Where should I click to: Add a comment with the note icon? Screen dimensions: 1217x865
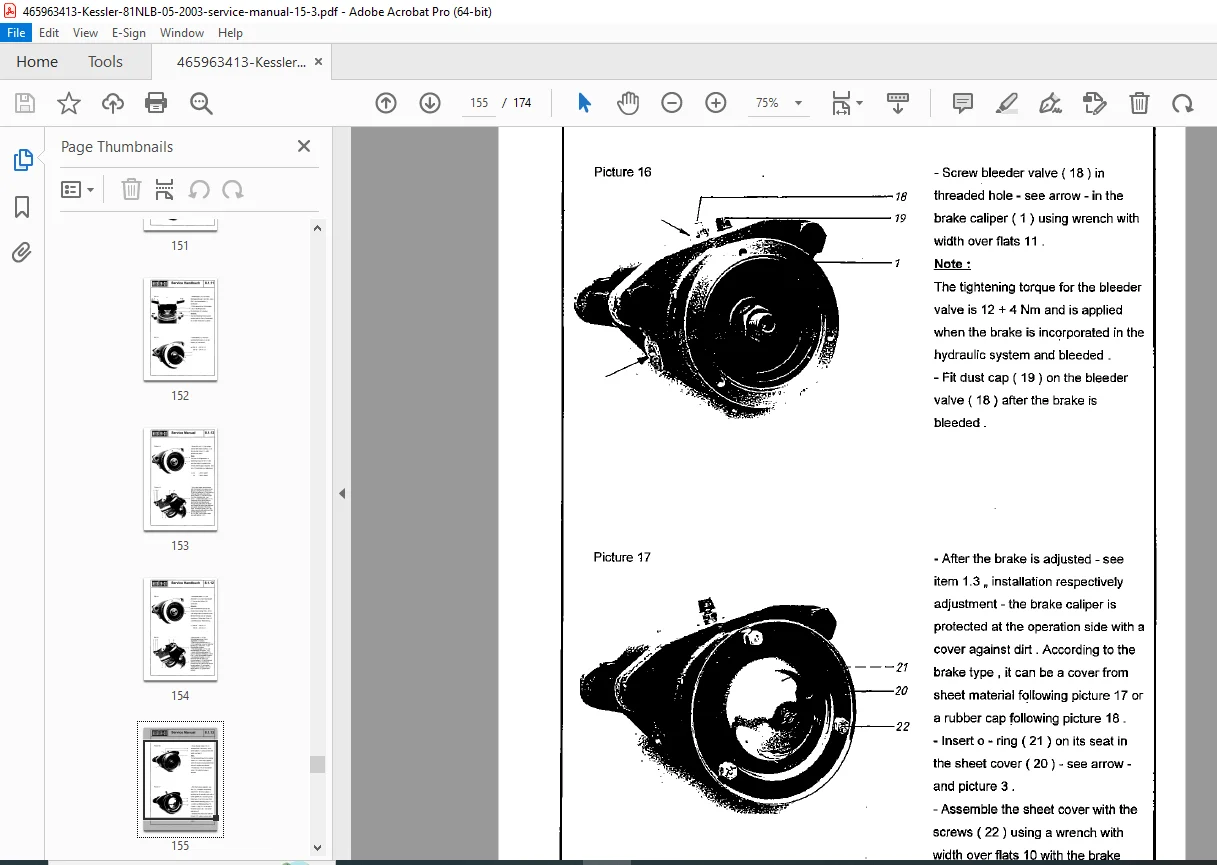point(963,103)
